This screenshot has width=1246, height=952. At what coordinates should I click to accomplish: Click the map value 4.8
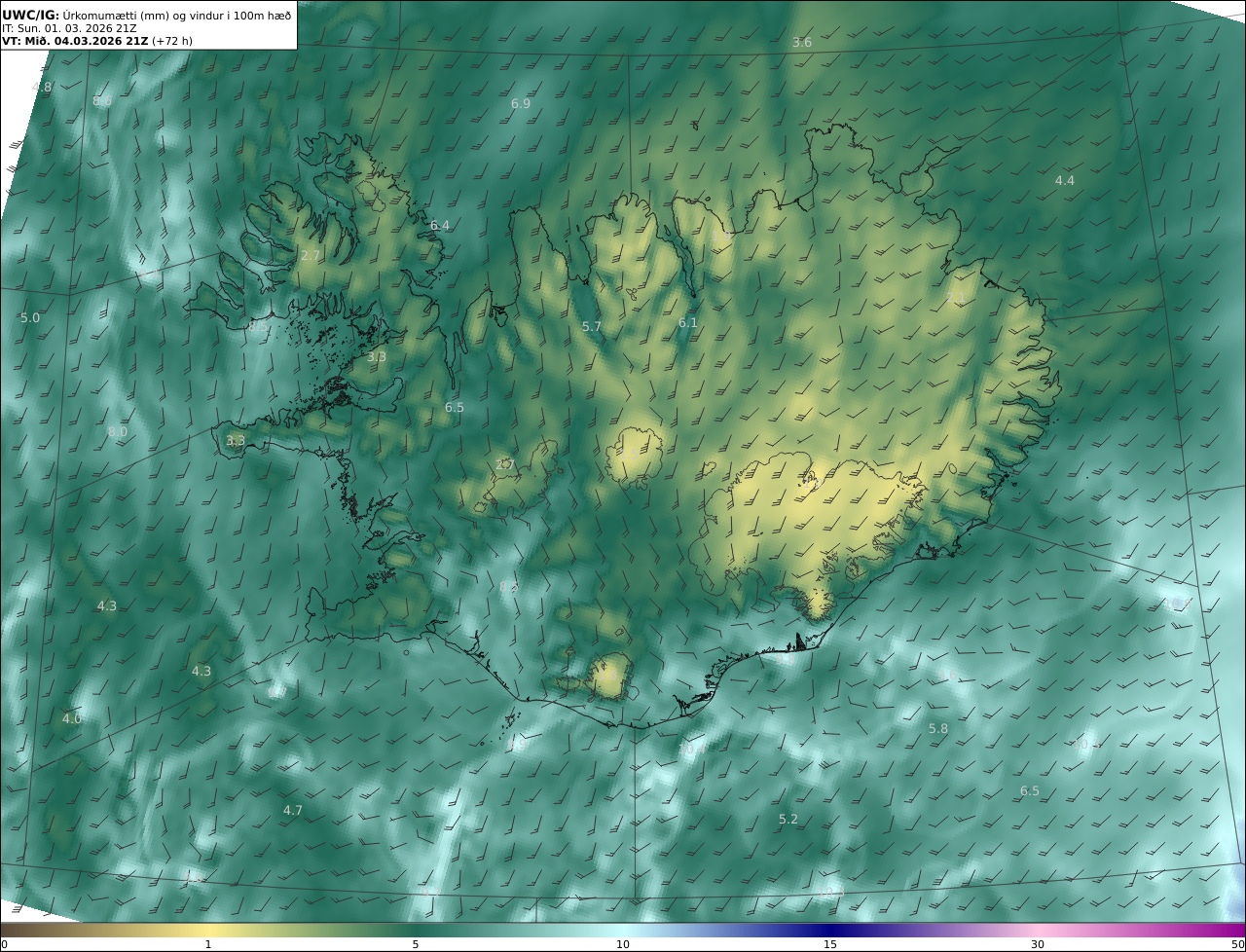(x=43, y=87)
